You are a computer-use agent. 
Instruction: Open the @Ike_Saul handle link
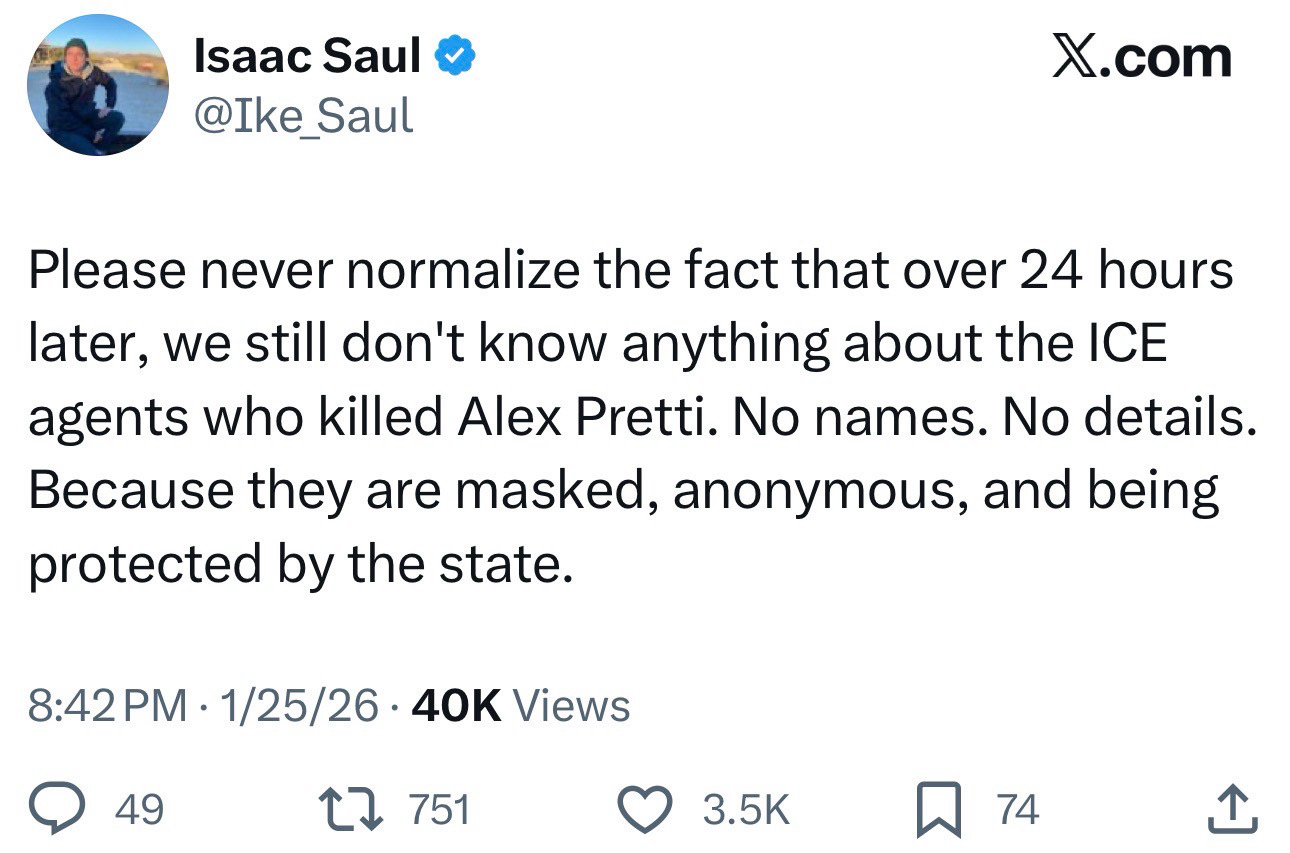(303, 116)
